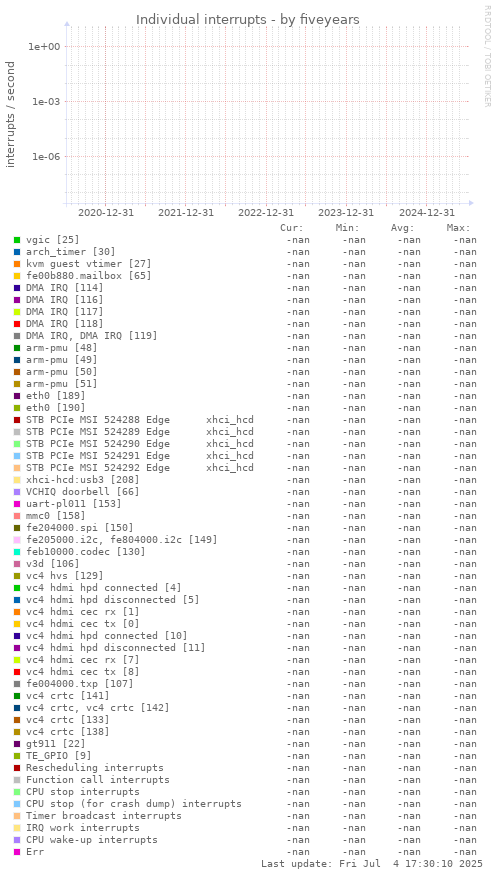Click the 'vc4 hdmi hpd connected [10]' label
The width and height of the screenshot is (497, 876).
tap(107, 636)
